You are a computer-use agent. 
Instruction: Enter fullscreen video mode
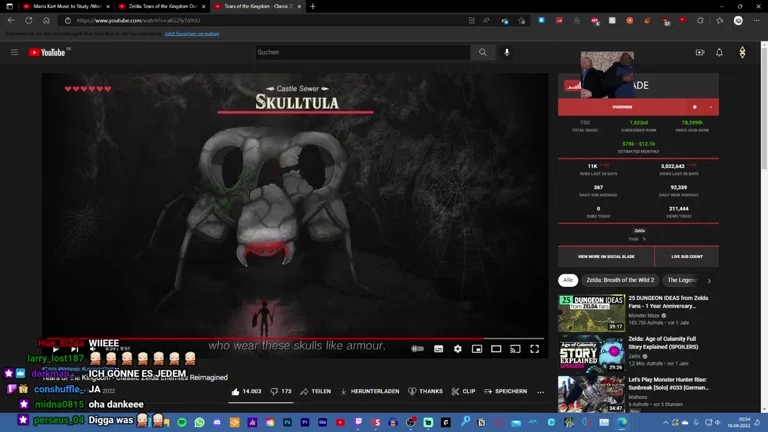534,349
